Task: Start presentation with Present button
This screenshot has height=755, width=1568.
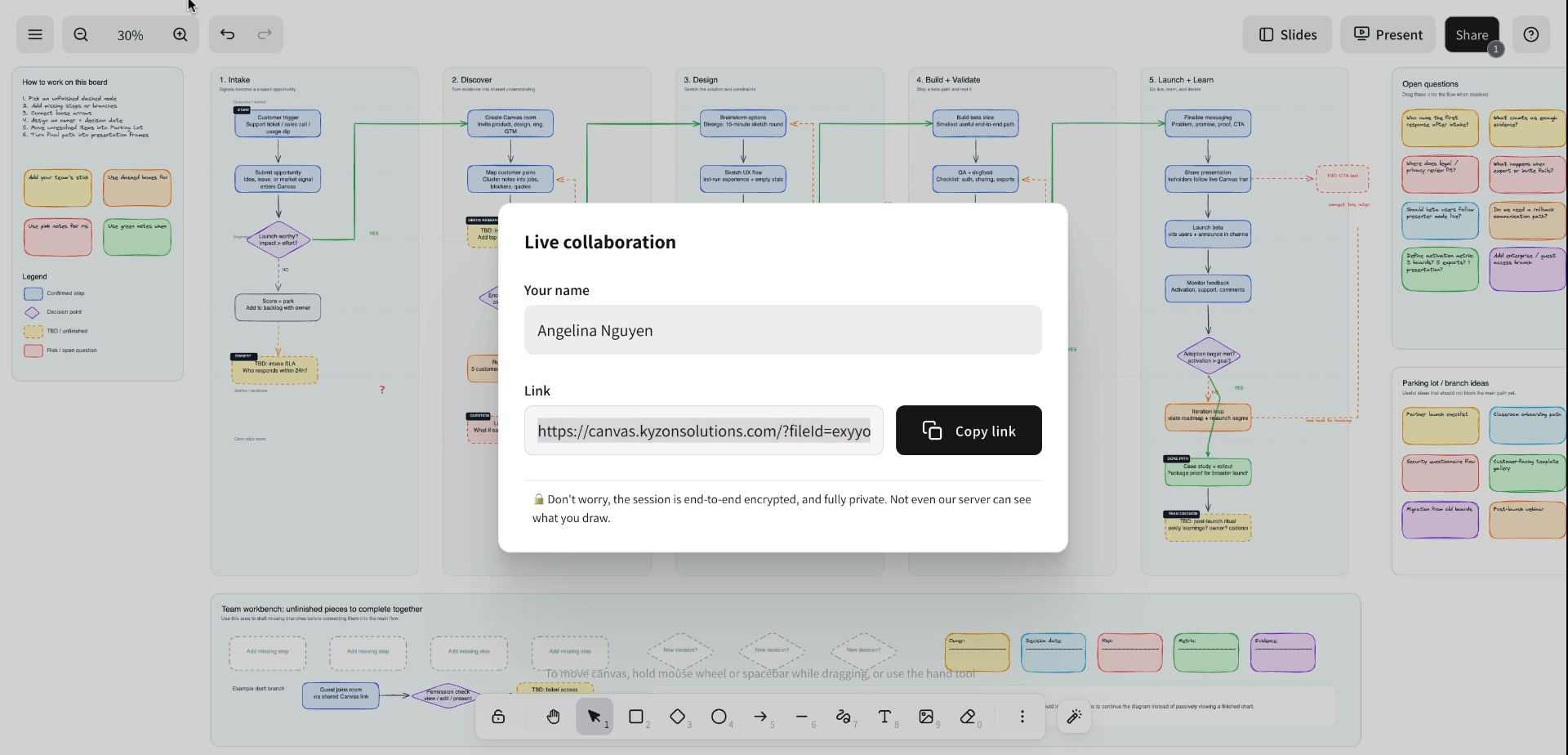Action: click(x=1388, y=34)
